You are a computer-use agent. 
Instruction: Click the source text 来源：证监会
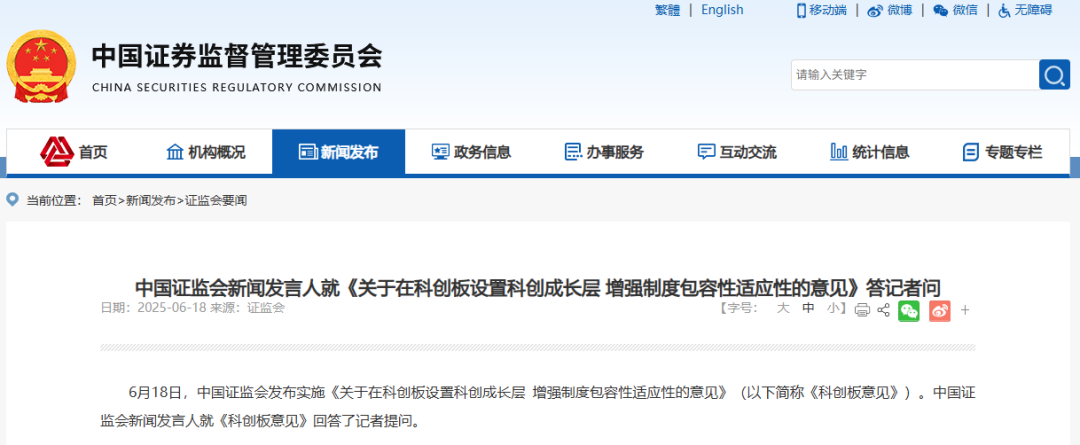coord(247,308)
